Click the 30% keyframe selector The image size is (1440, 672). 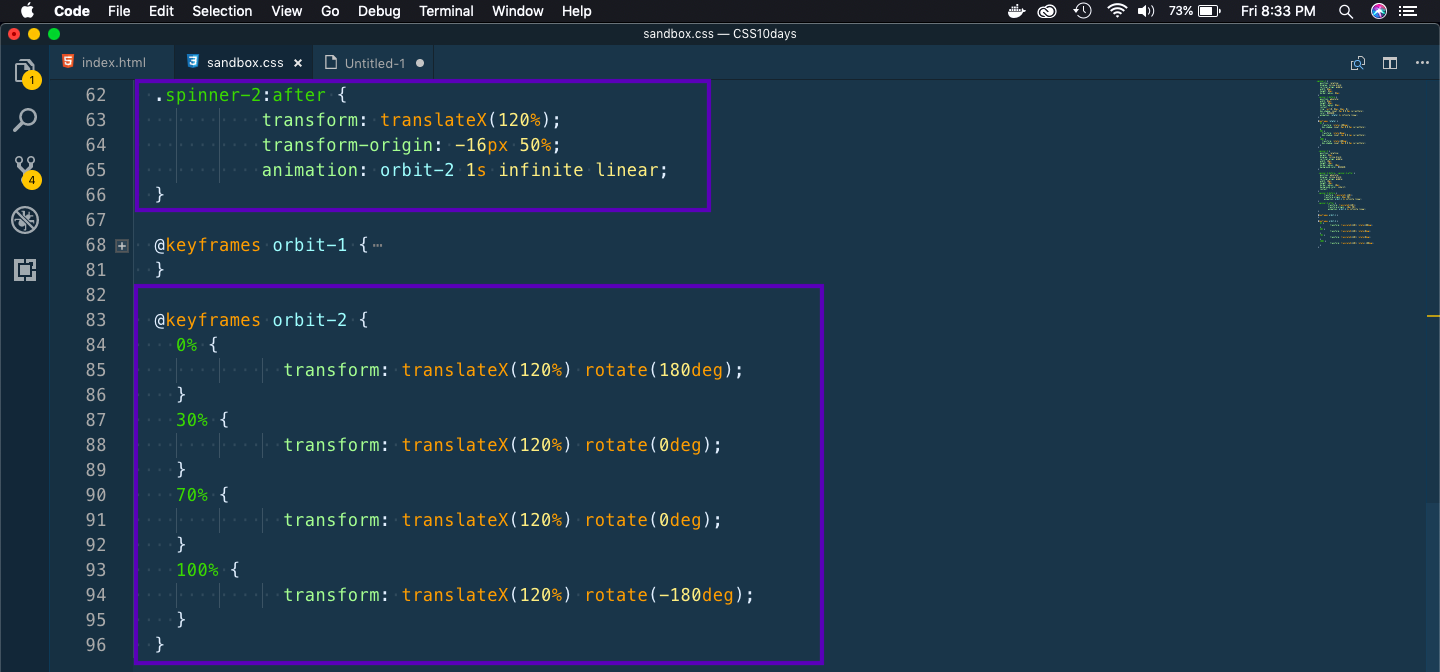(x=192, y=420)
